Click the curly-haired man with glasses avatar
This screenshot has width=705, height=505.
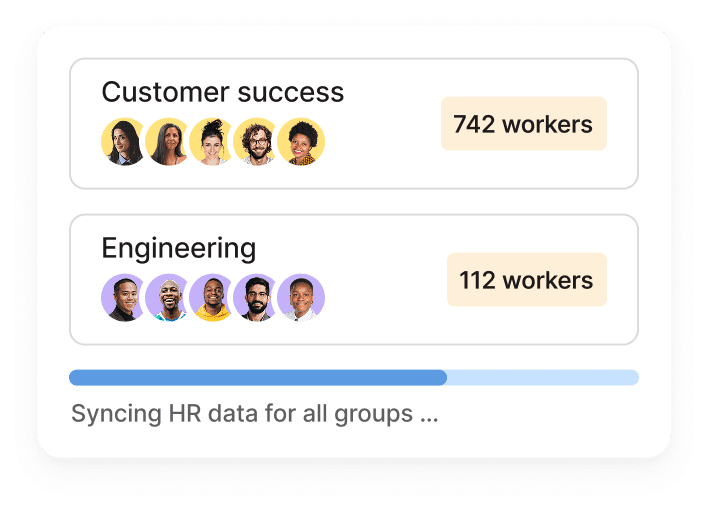pos(256,142)
